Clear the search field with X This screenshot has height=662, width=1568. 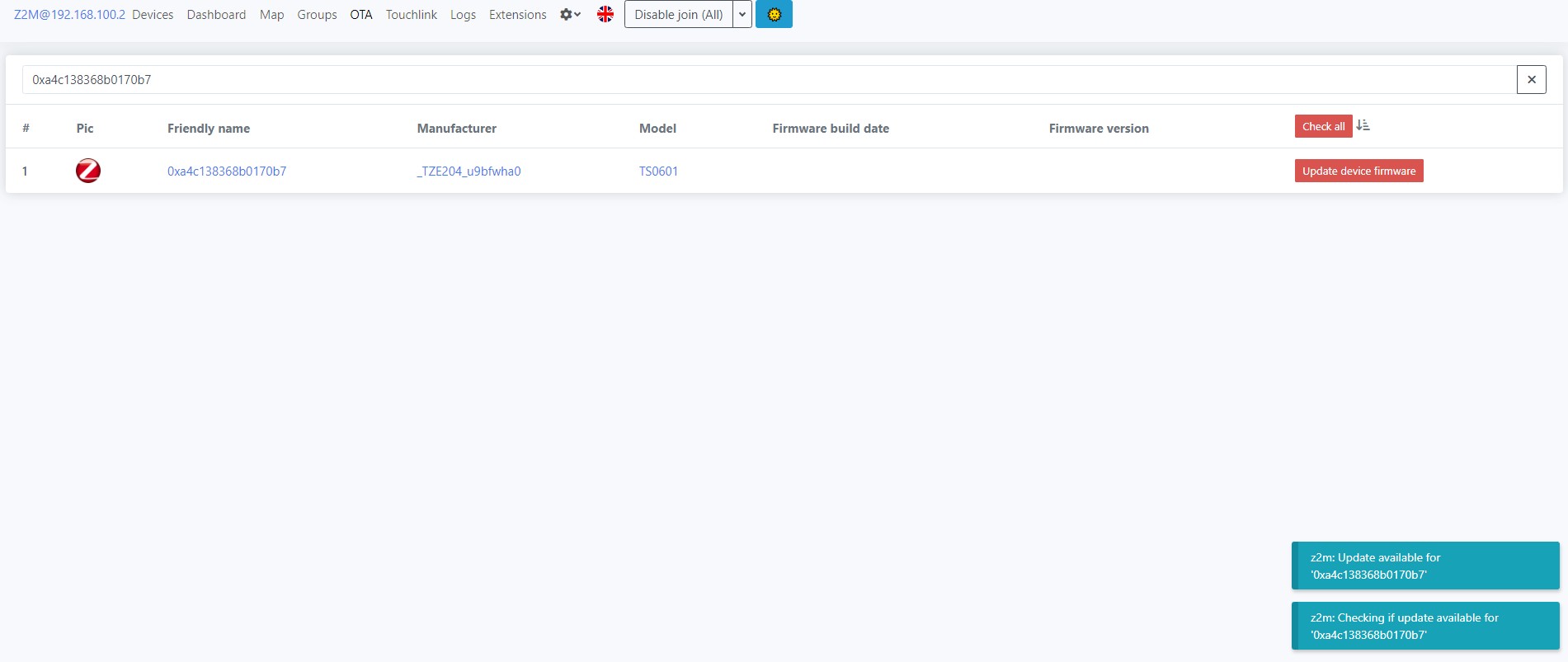[x=1531, y=79]
